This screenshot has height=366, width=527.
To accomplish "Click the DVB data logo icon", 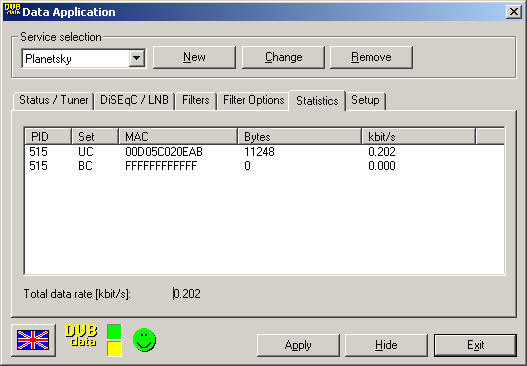I will (81, 336).
